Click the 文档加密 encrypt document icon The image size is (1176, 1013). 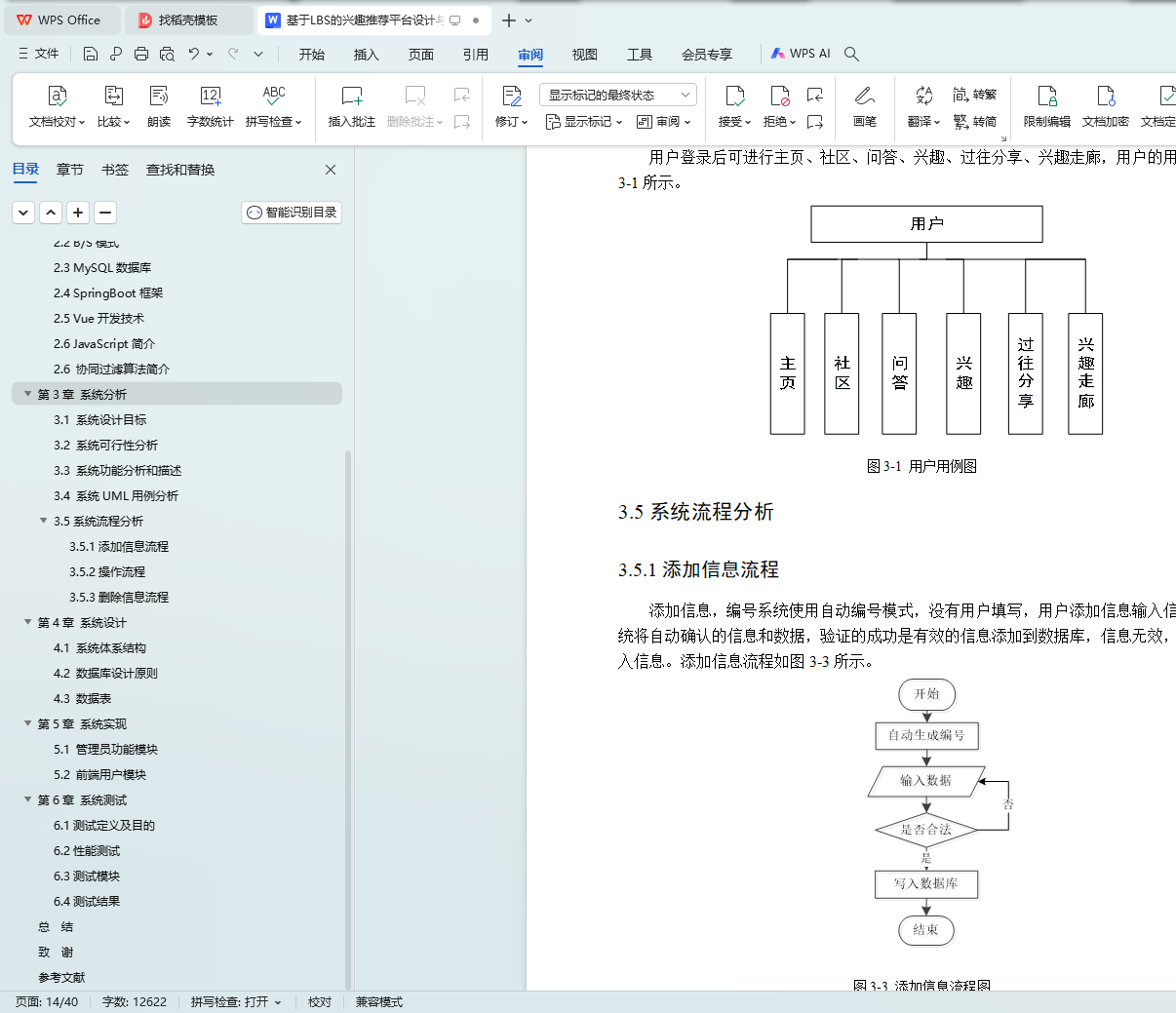(1106, 96)
